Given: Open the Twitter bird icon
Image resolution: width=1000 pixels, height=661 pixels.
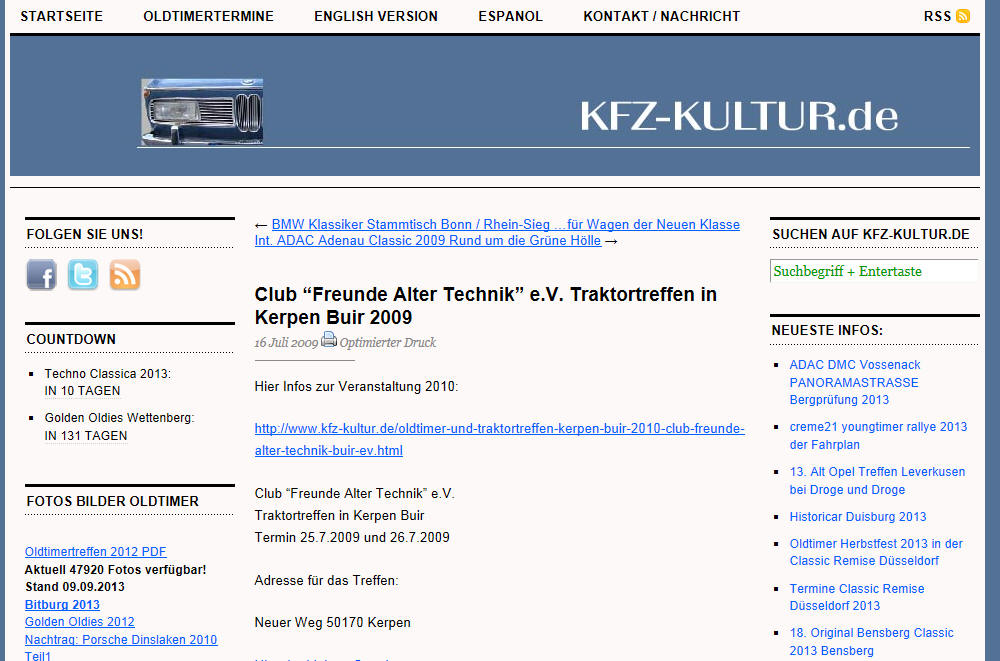Looking at the screenshot, I should coord(83,275).
